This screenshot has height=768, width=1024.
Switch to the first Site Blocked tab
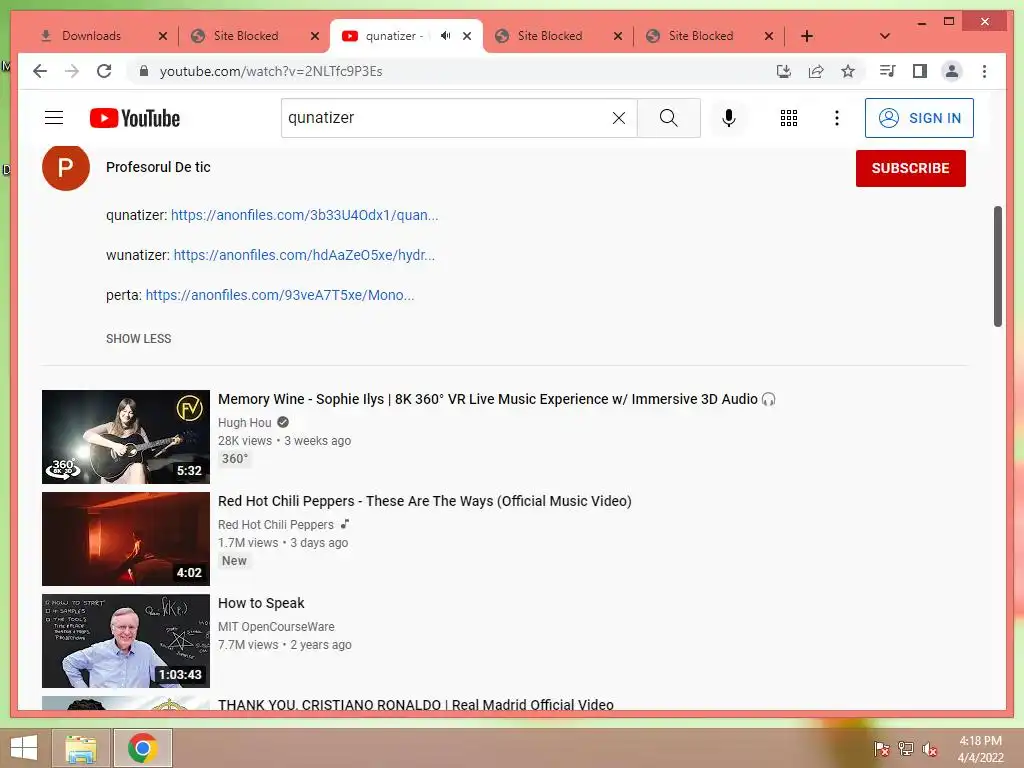[x=246, y=36]
